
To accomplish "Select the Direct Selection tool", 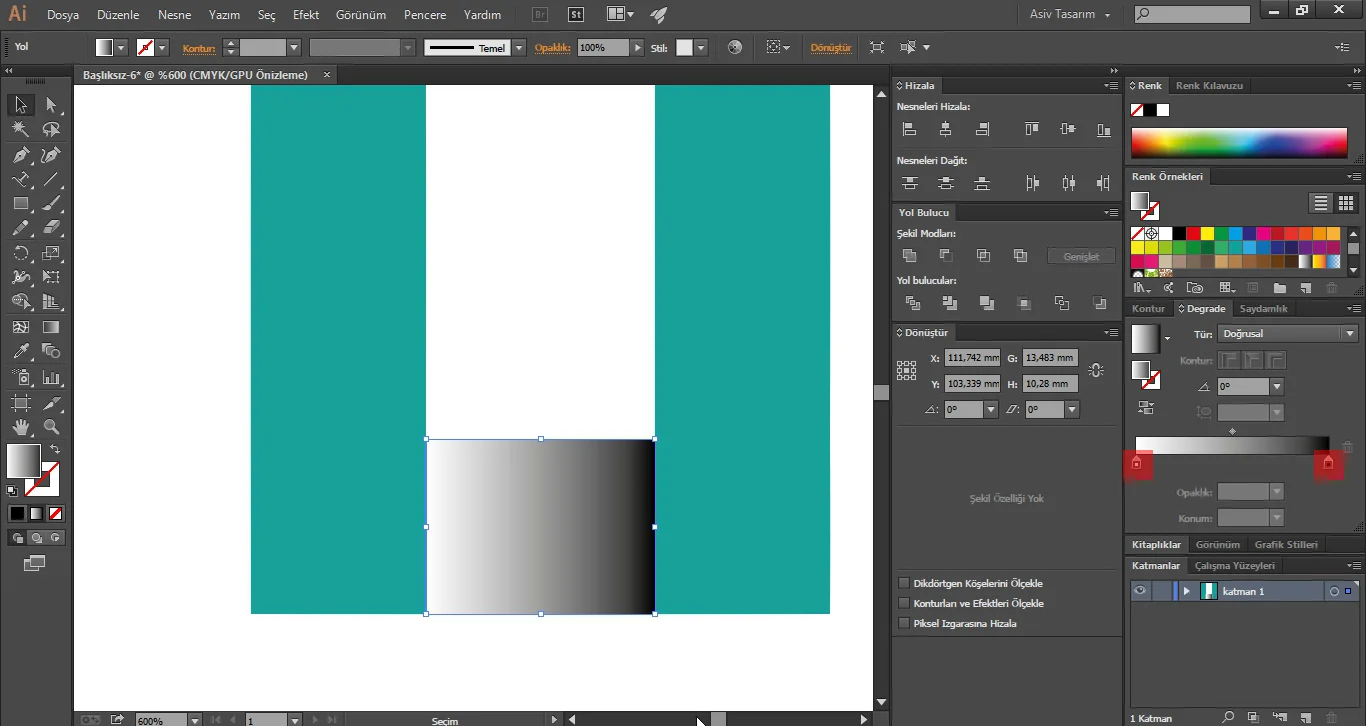I will point(52,105).
